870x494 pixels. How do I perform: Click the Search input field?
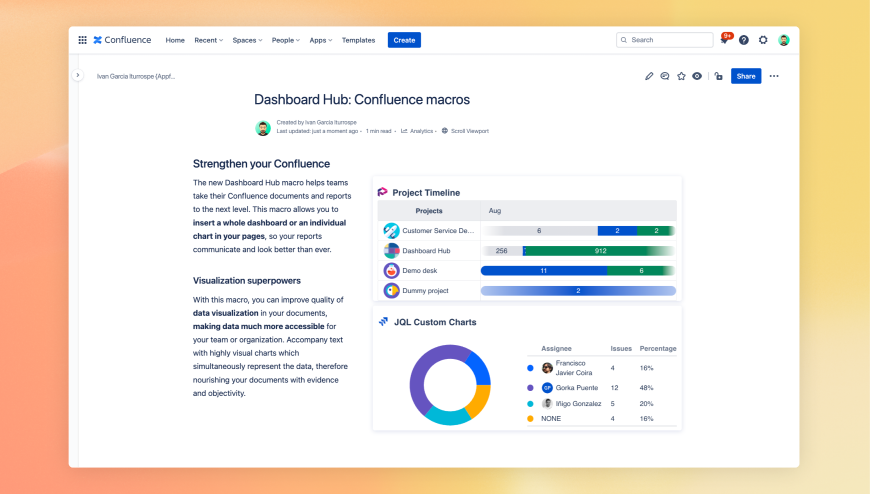point(665,40)
